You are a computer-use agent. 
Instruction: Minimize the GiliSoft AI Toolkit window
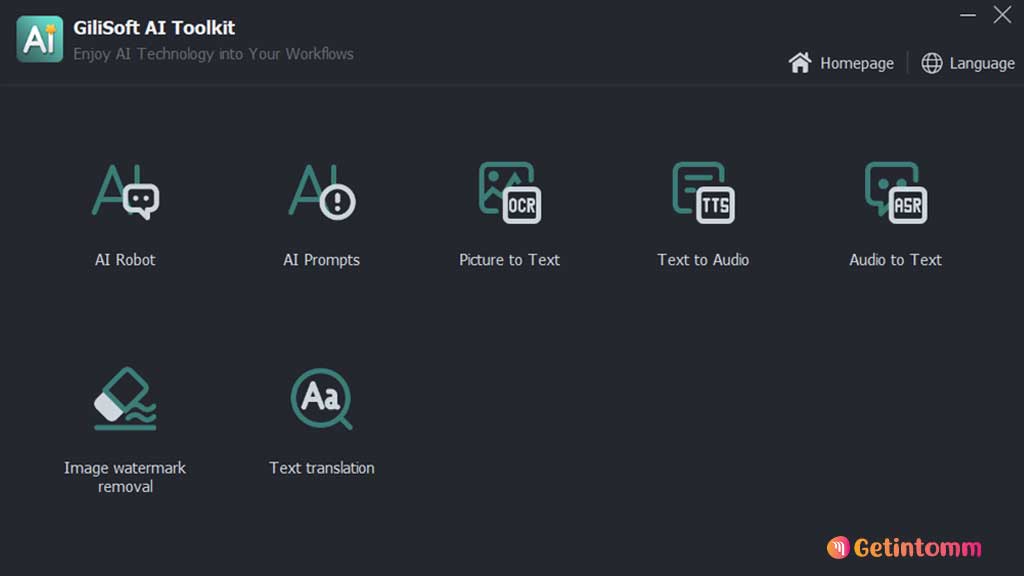pos(968,14)
